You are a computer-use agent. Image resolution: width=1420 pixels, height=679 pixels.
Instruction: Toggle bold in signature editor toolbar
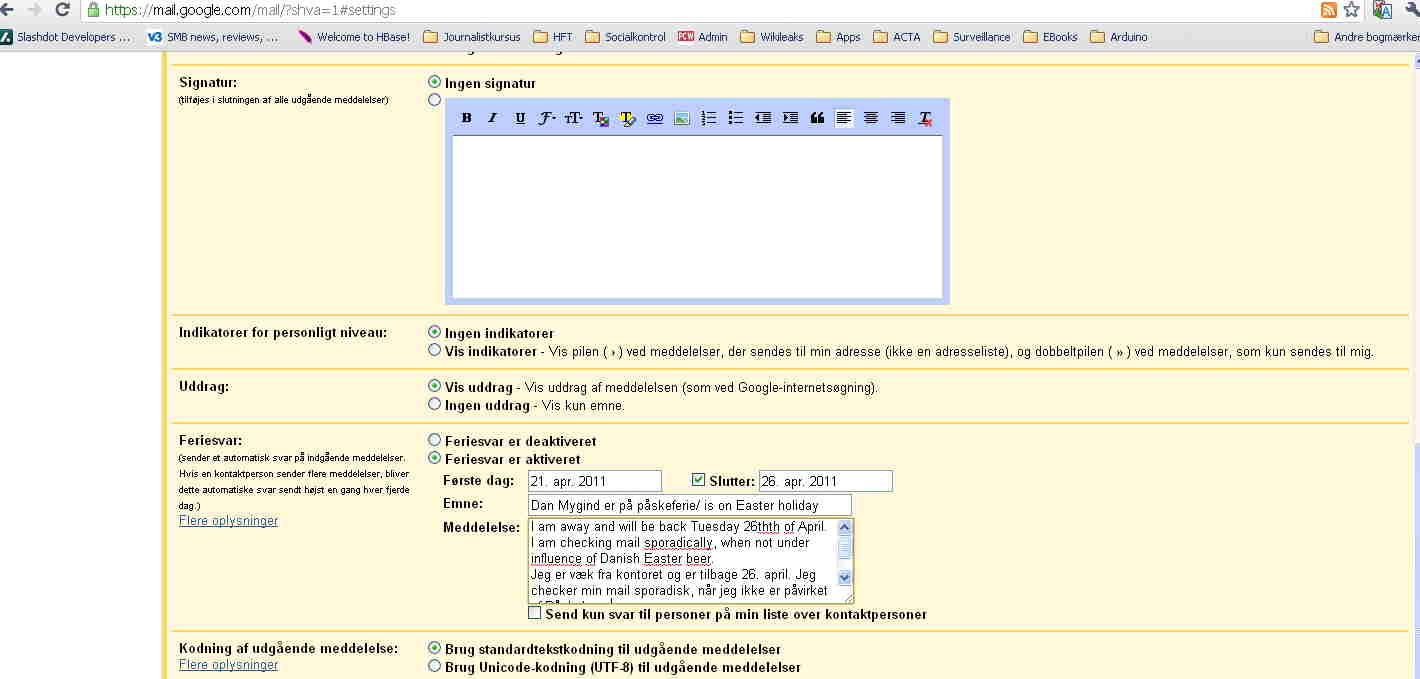[x=466, y=118]
